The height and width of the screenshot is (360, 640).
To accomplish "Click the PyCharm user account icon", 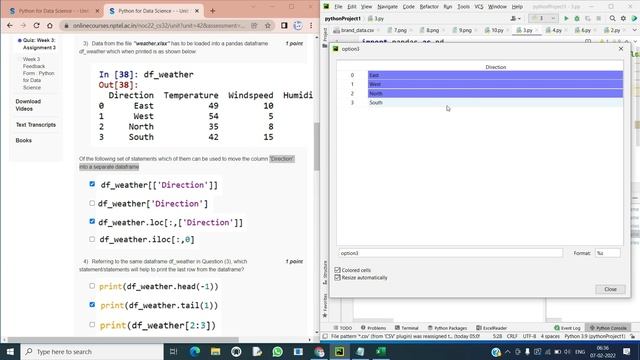I will [516, 18].
